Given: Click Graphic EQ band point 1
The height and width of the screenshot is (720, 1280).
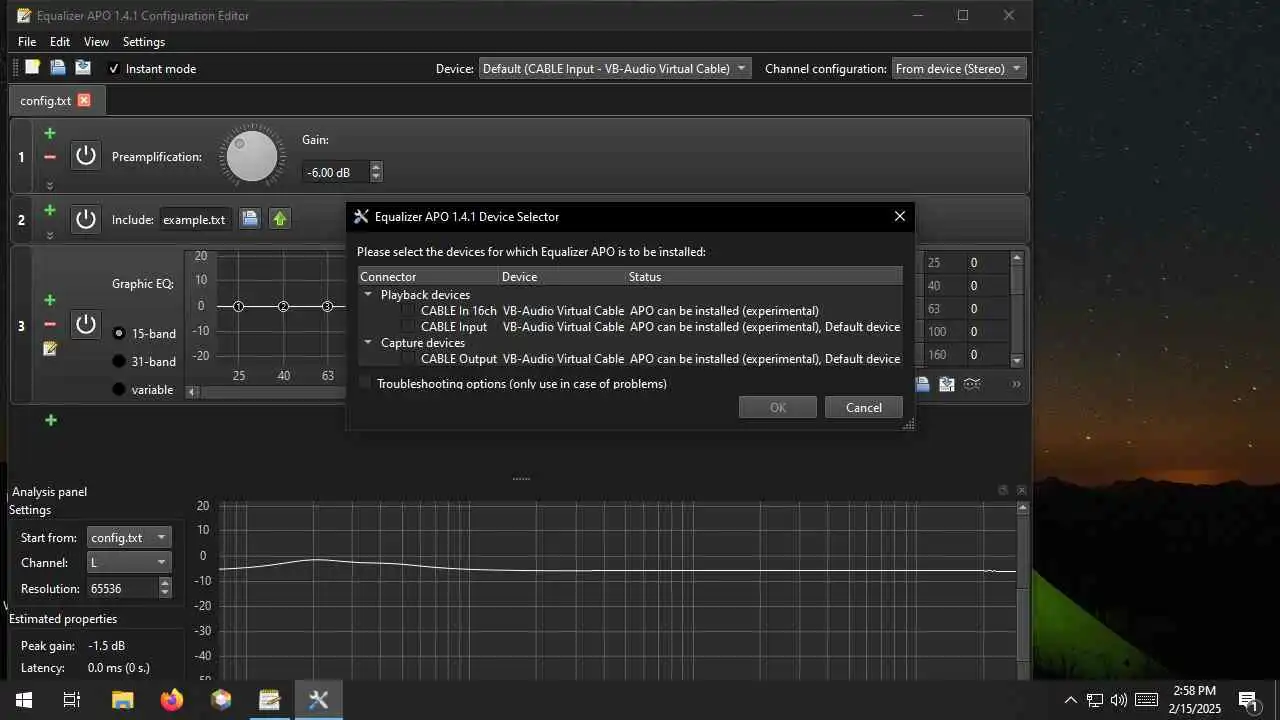Looking at the screenshot, I should point(238,306).
